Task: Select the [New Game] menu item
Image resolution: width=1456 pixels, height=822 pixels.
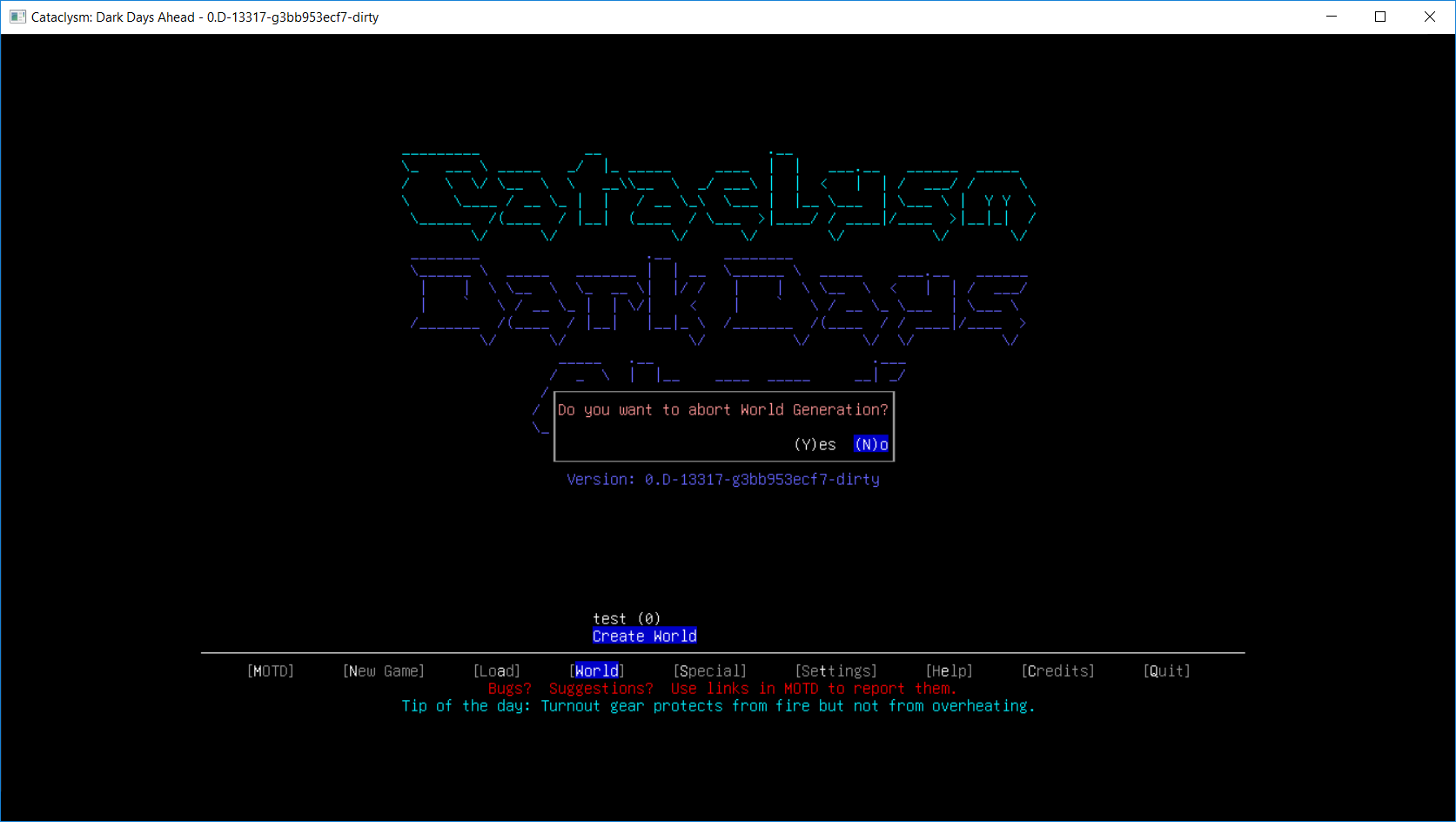Action: (384, 670)
